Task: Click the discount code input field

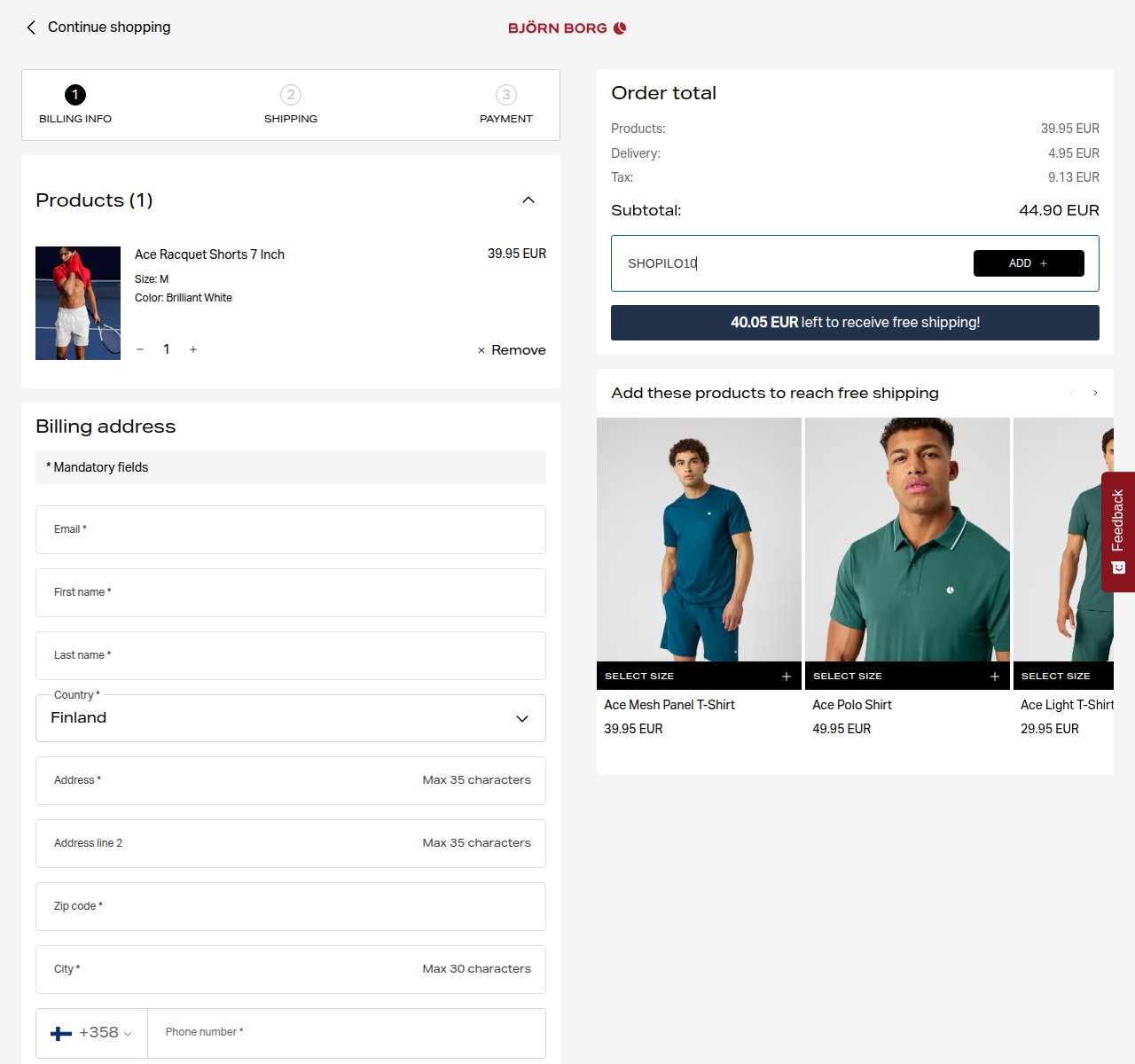Action: click(x=792, y=263)
